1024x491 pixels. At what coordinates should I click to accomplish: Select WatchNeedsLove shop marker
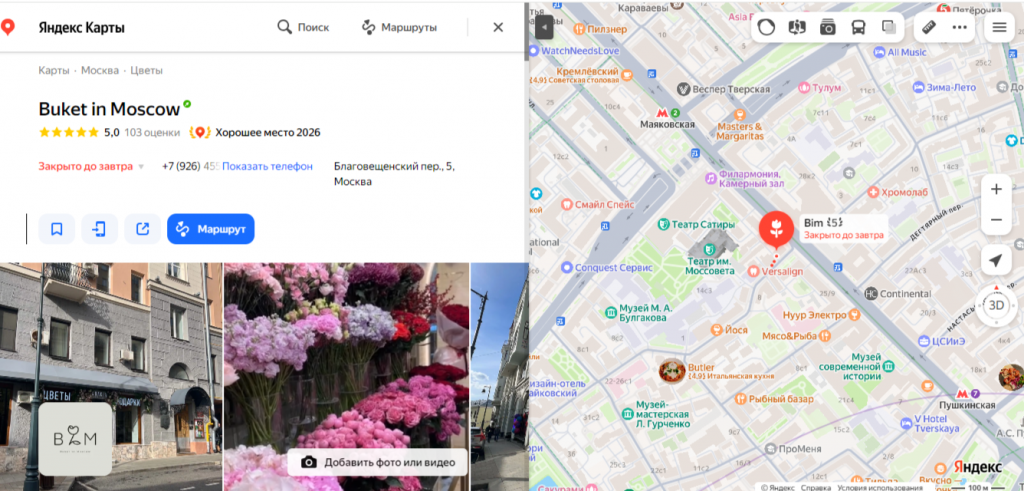tap(574, 50)
